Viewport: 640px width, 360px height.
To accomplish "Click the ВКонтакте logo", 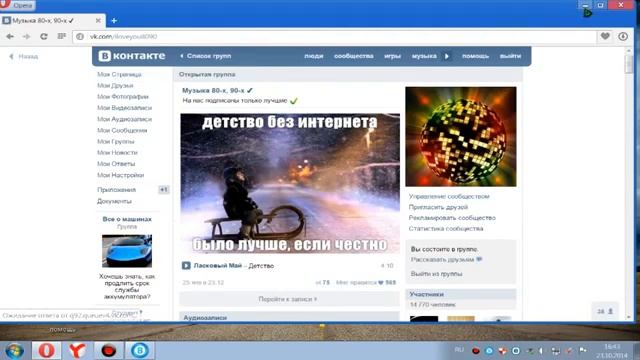I will (x=132, y=56).
